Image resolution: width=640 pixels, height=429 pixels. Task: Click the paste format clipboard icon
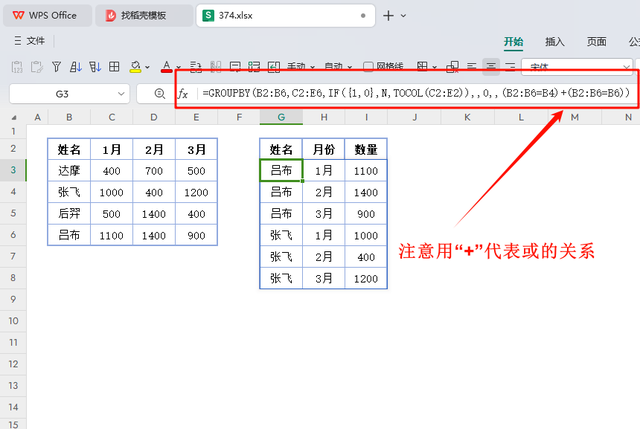point(37,67)
